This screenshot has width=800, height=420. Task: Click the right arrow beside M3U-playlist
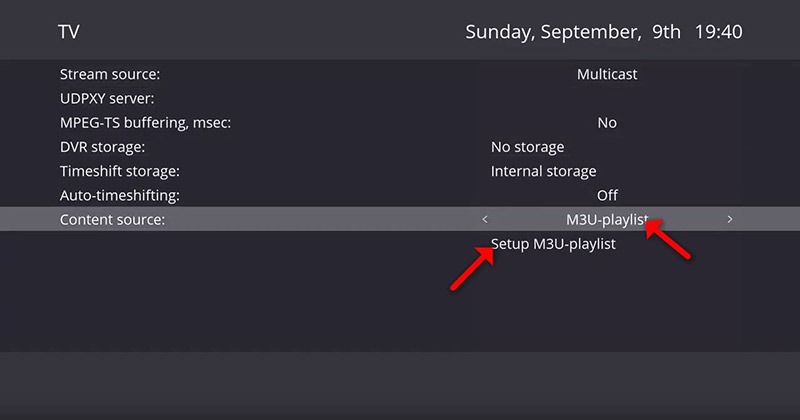tap(730, 219)
